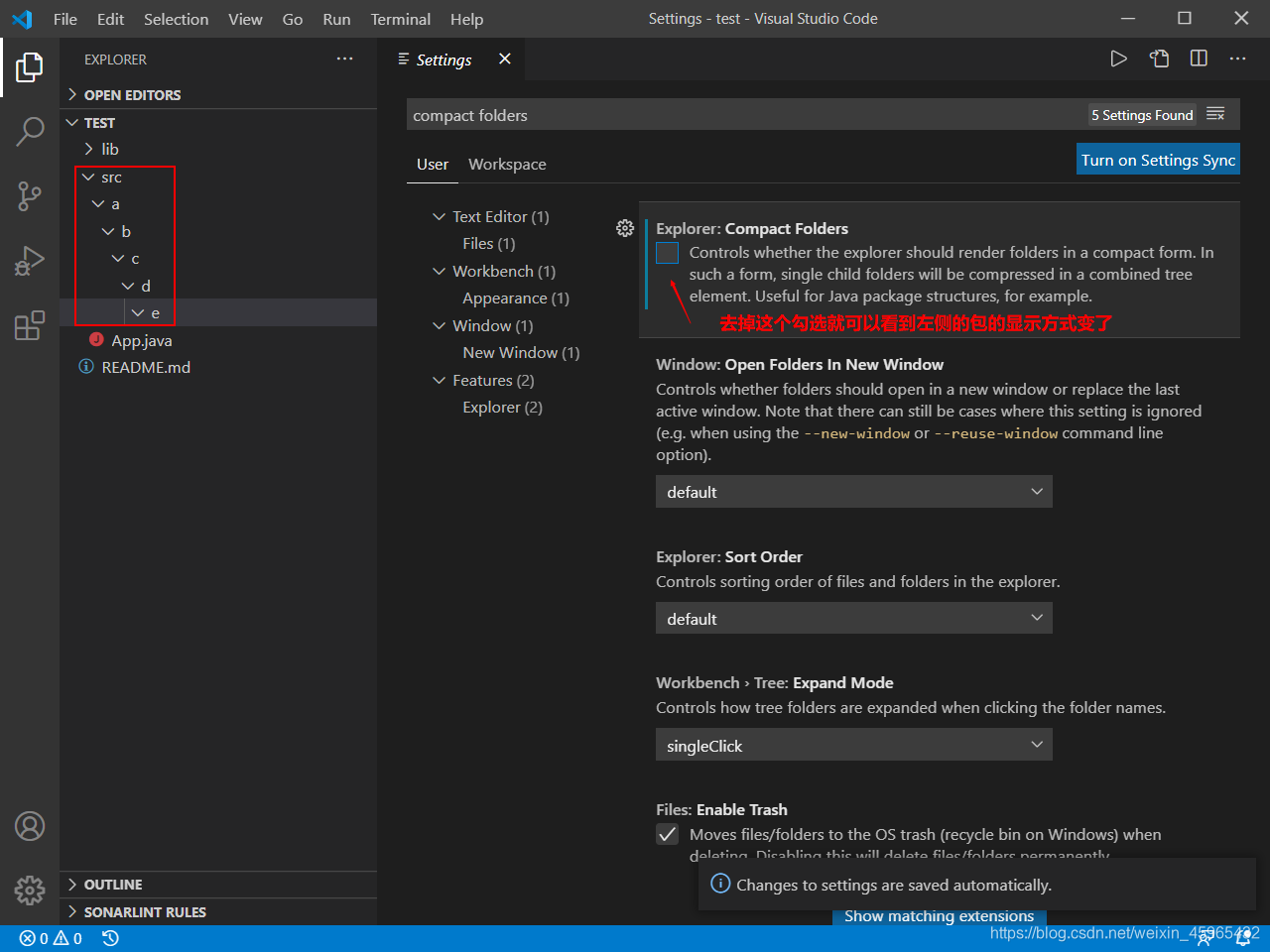Close the Settings tab
The width and height of the screenshot is (1270, 952).
505,59
